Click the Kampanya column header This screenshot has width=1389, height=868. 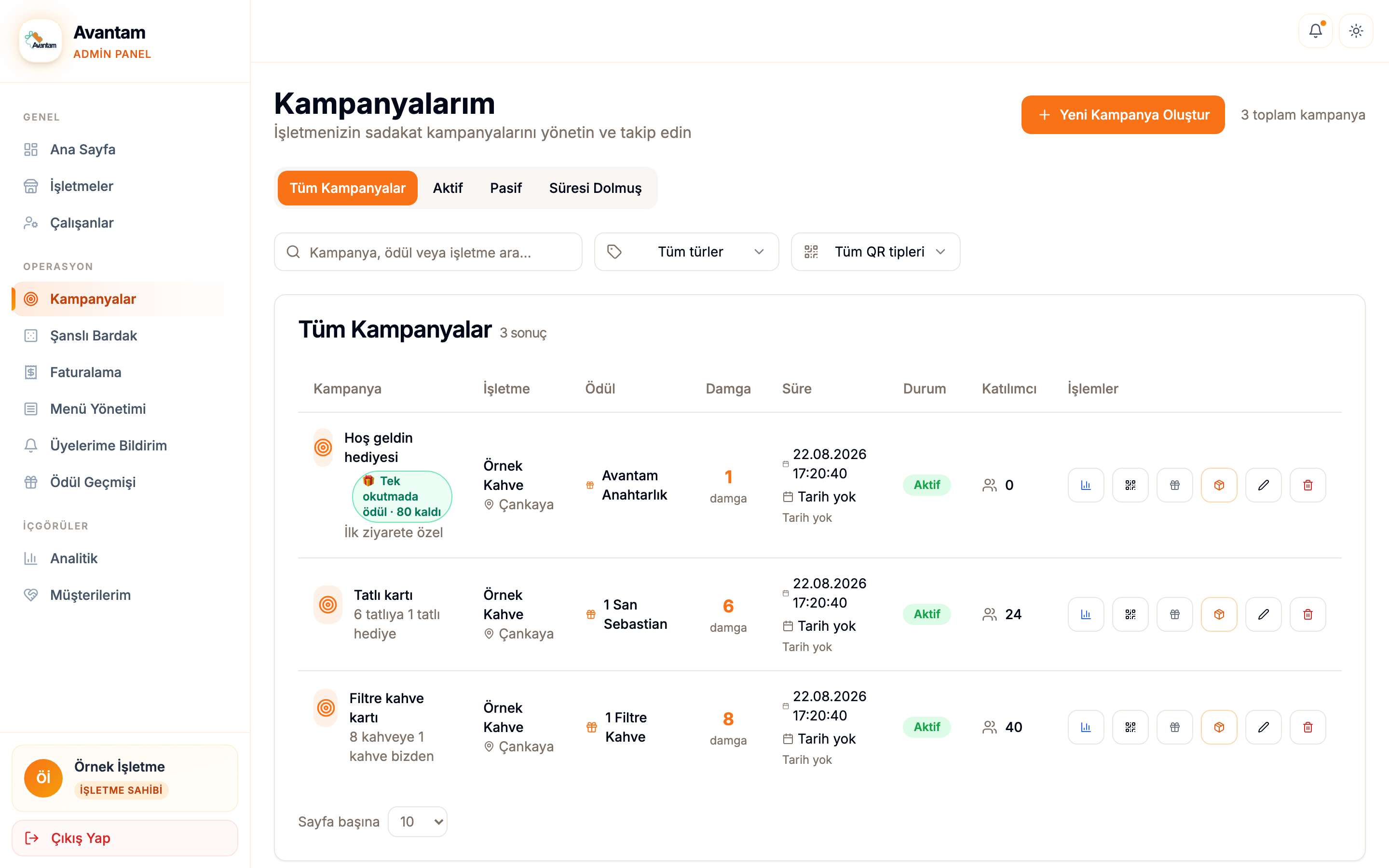(347, 389)
